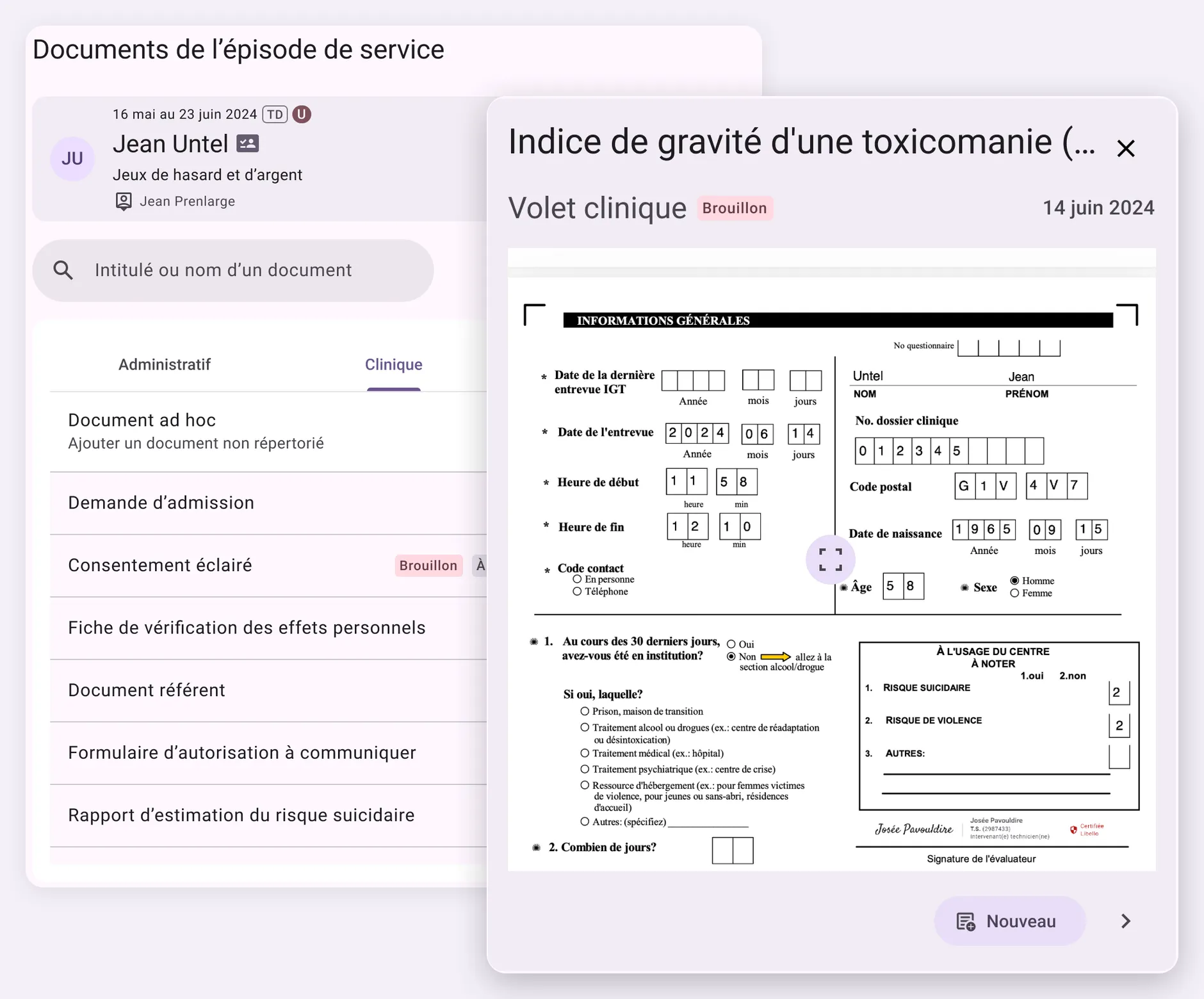Click the search magnifier icon

[63, 270]
